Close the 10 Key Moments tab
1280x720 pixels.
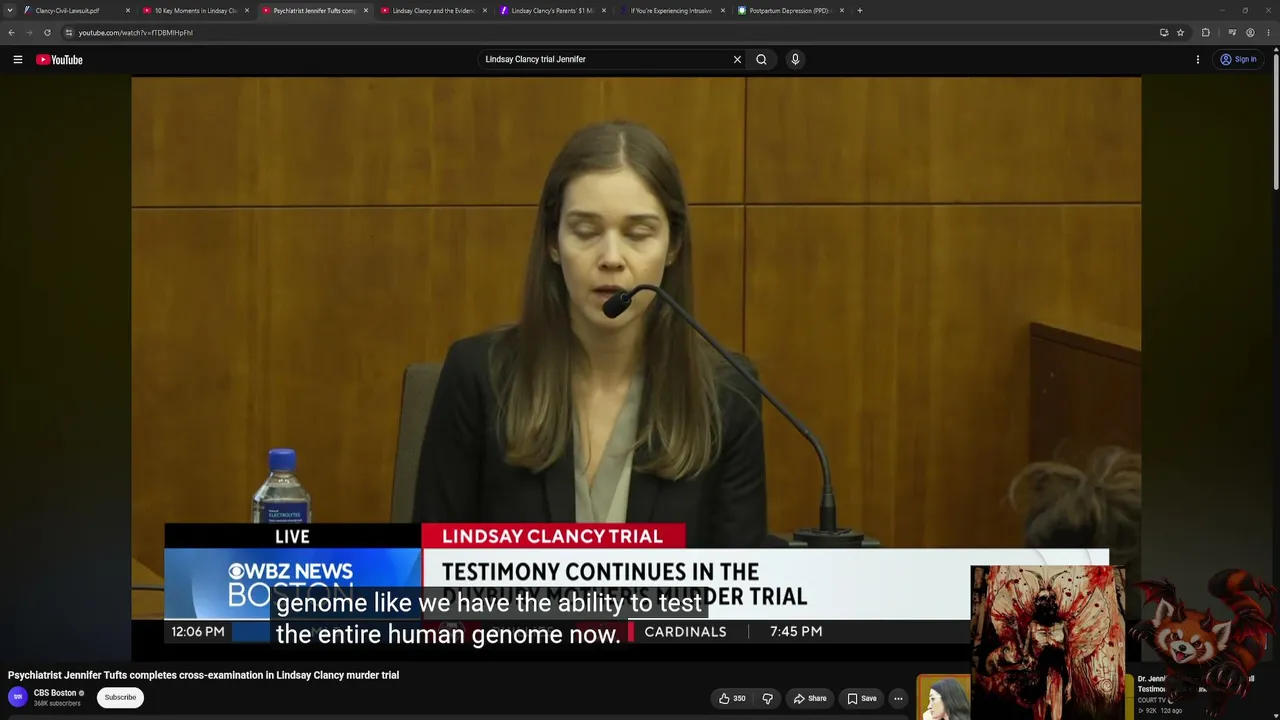tap(247, 11)
